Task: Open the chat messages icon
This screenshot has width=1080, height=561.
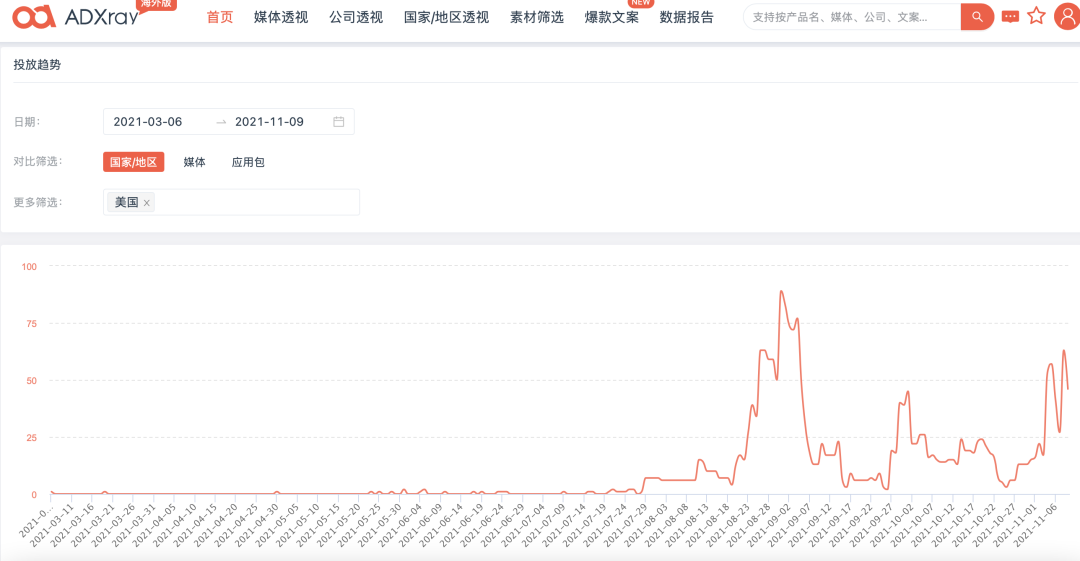Action: pos(1010,17)
